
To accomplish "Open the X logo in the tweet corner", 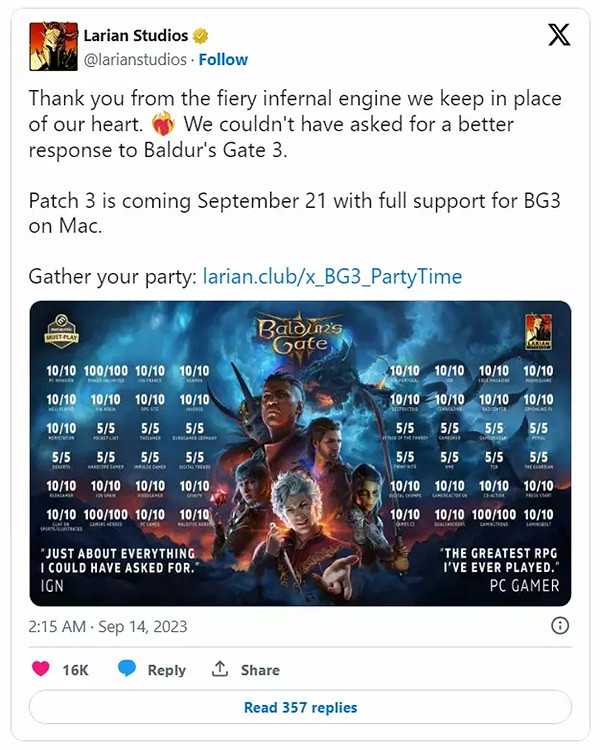I will [558, 35].
